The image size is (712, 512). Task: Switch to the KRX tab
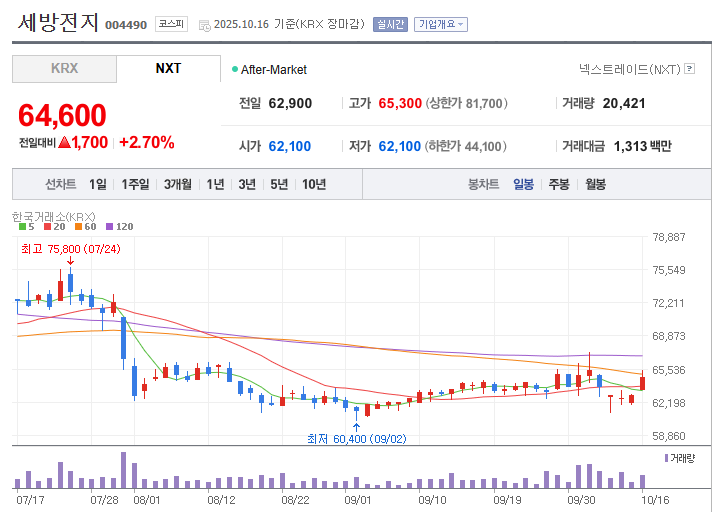point(64,69)
